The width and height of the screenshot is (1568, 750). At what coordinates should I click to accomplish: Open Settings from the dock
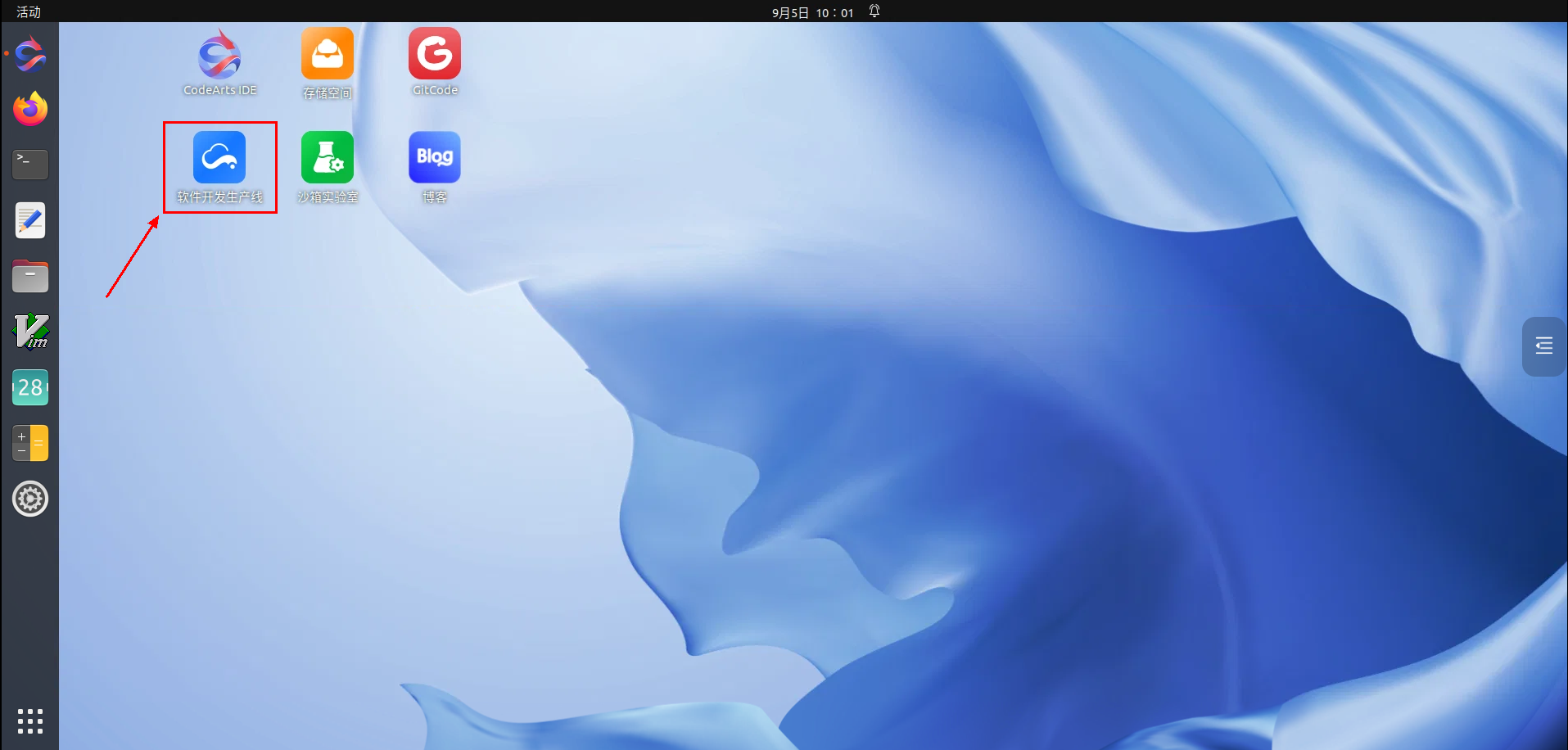30,499
